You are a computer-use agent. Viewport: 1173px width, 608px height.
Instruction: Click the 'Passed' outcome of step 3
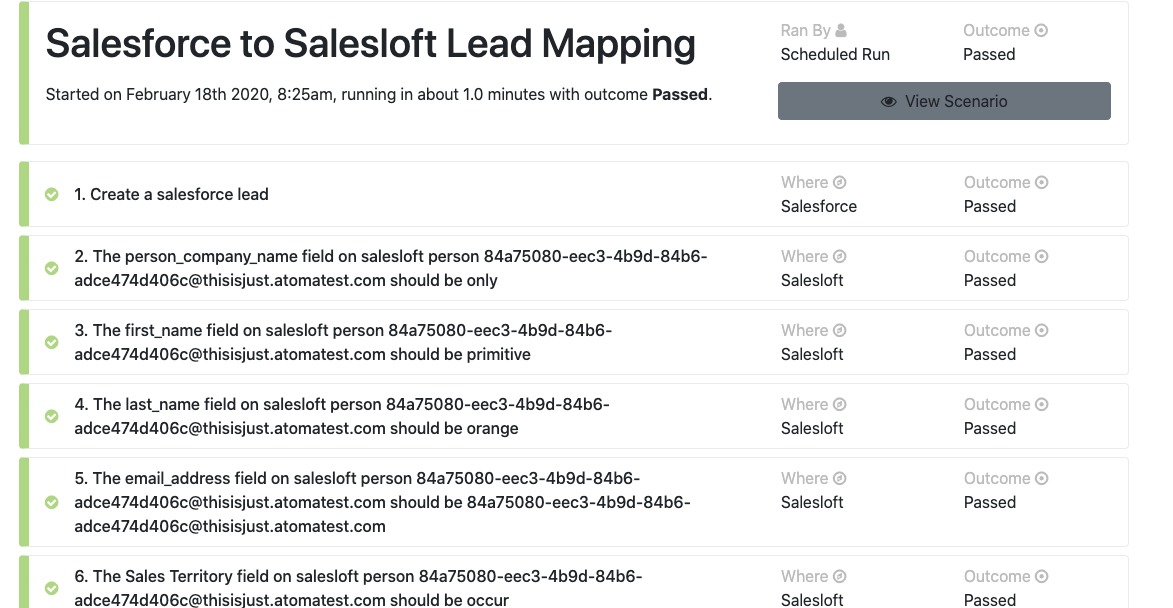[x=990, y=354]
